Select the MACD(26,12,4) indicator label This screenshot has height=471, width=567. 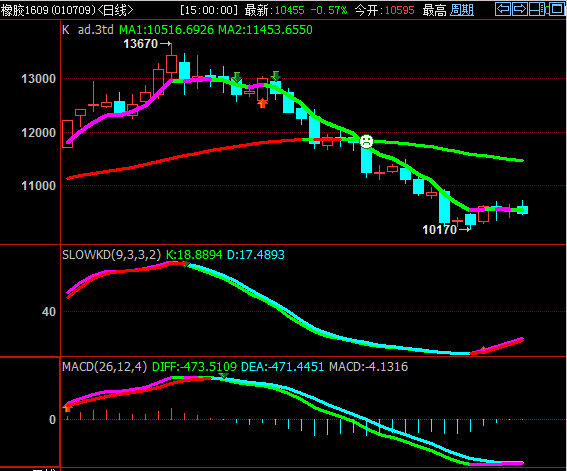tap(105, 367)
